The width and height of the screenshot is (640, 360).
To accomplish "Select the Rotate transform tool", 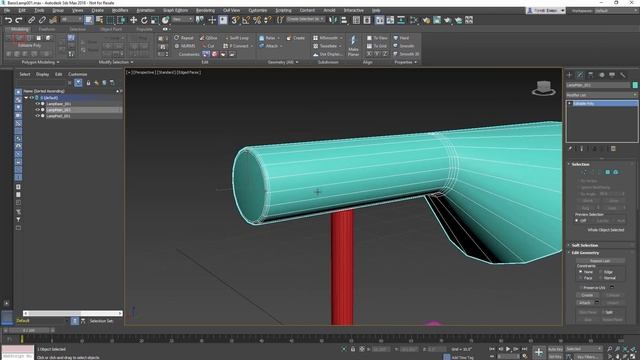I will coord(144,20).
